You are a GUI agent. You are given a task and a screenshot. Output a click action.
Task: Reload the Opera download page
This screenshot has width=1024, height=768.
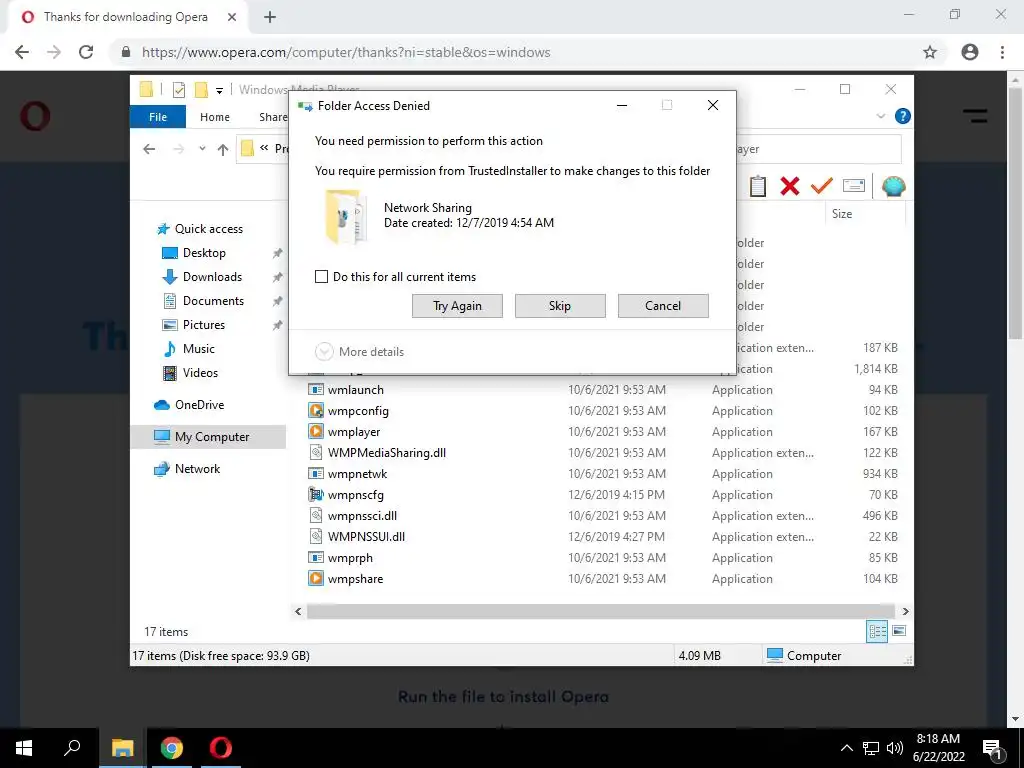point(86,52)
